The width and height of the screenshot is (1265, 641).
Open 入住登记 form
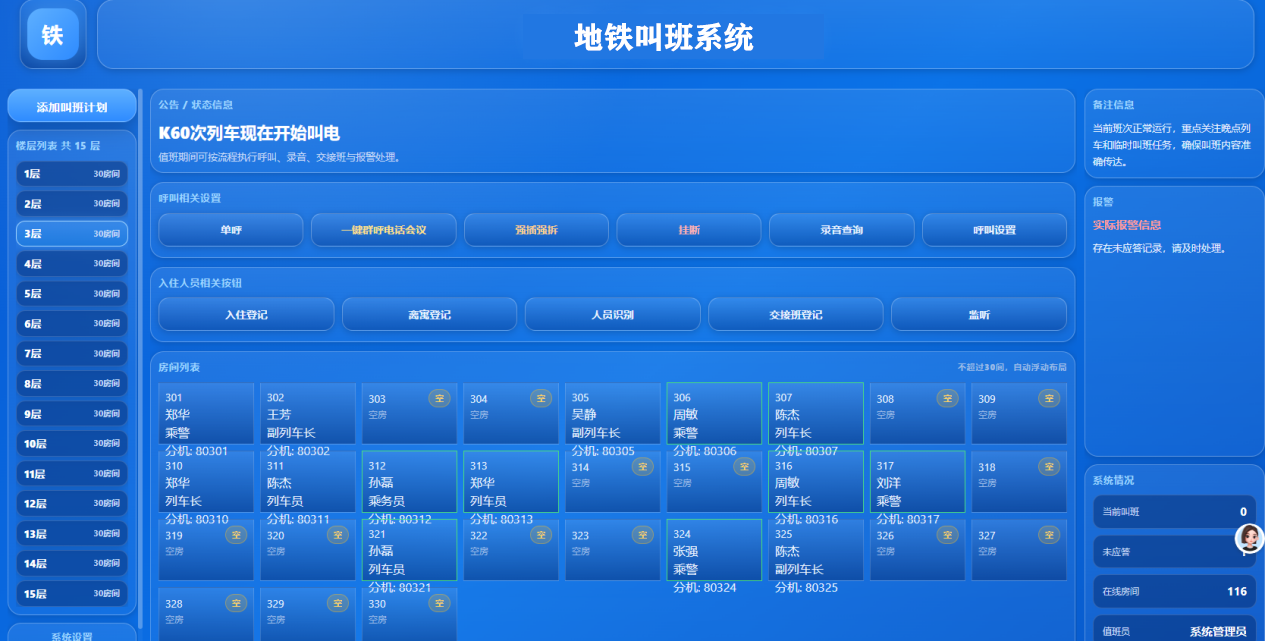pos(246,314)
